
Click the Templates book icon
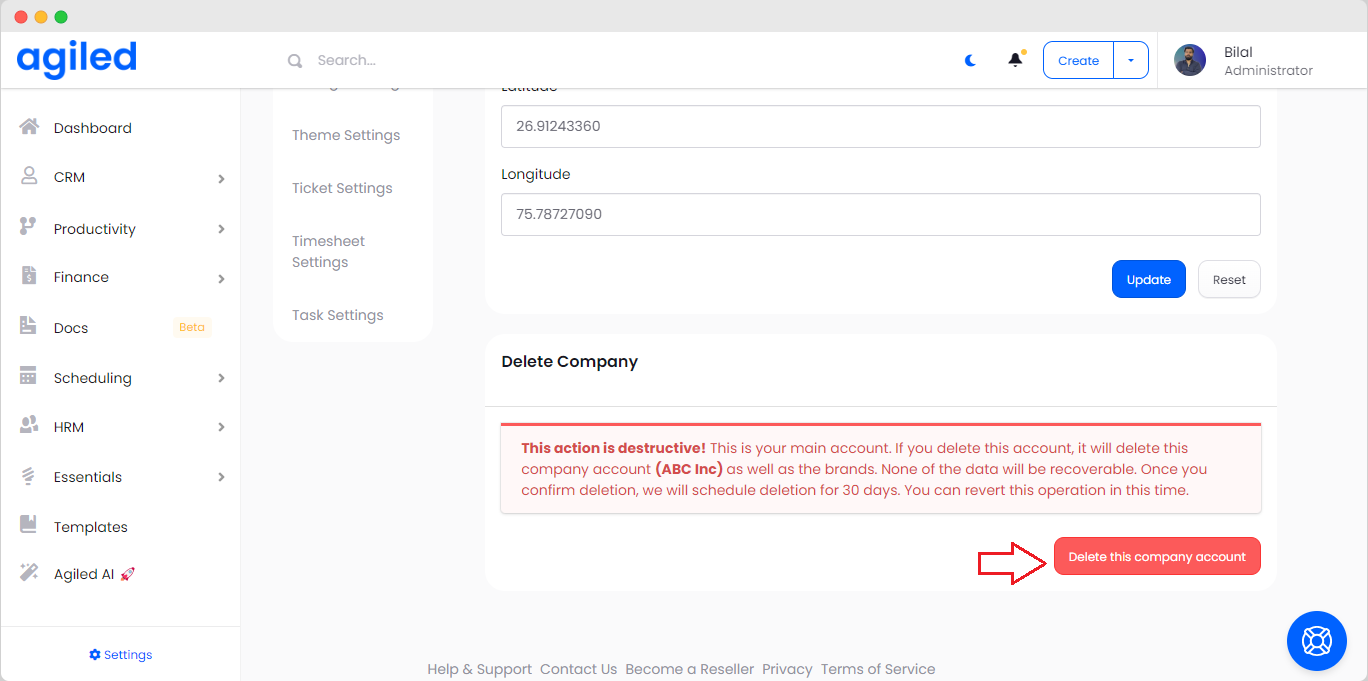pos(29,526)
